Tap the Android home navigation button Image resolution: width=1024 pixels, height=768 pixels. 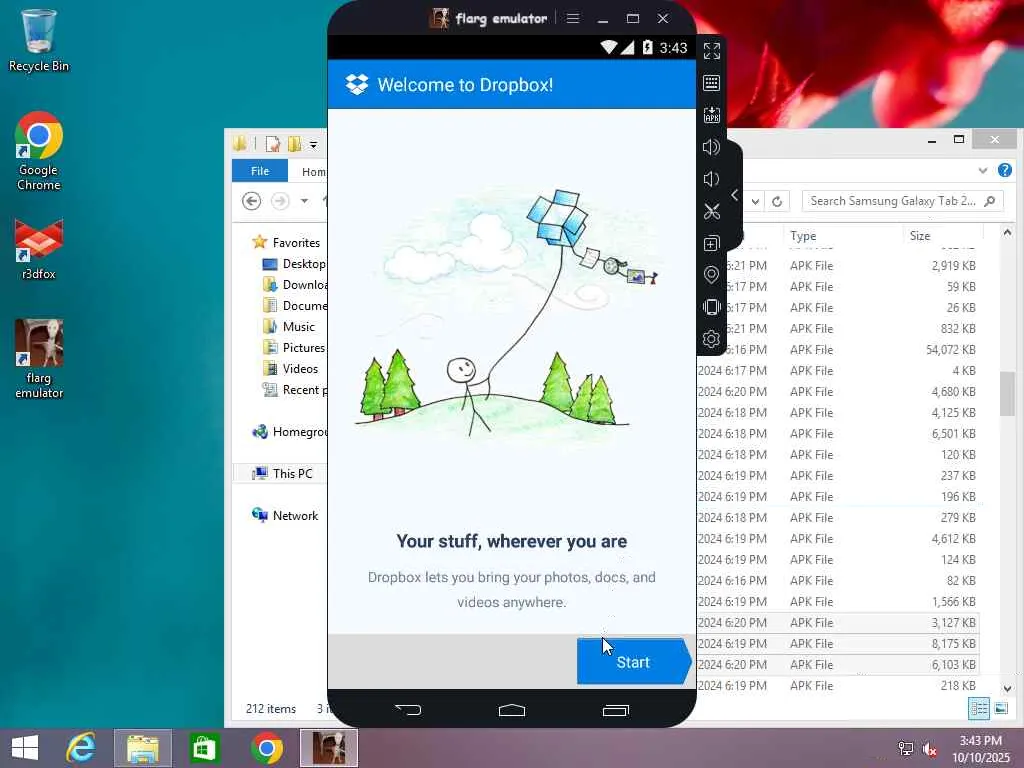pyautogui.click(x=512, y=709)
